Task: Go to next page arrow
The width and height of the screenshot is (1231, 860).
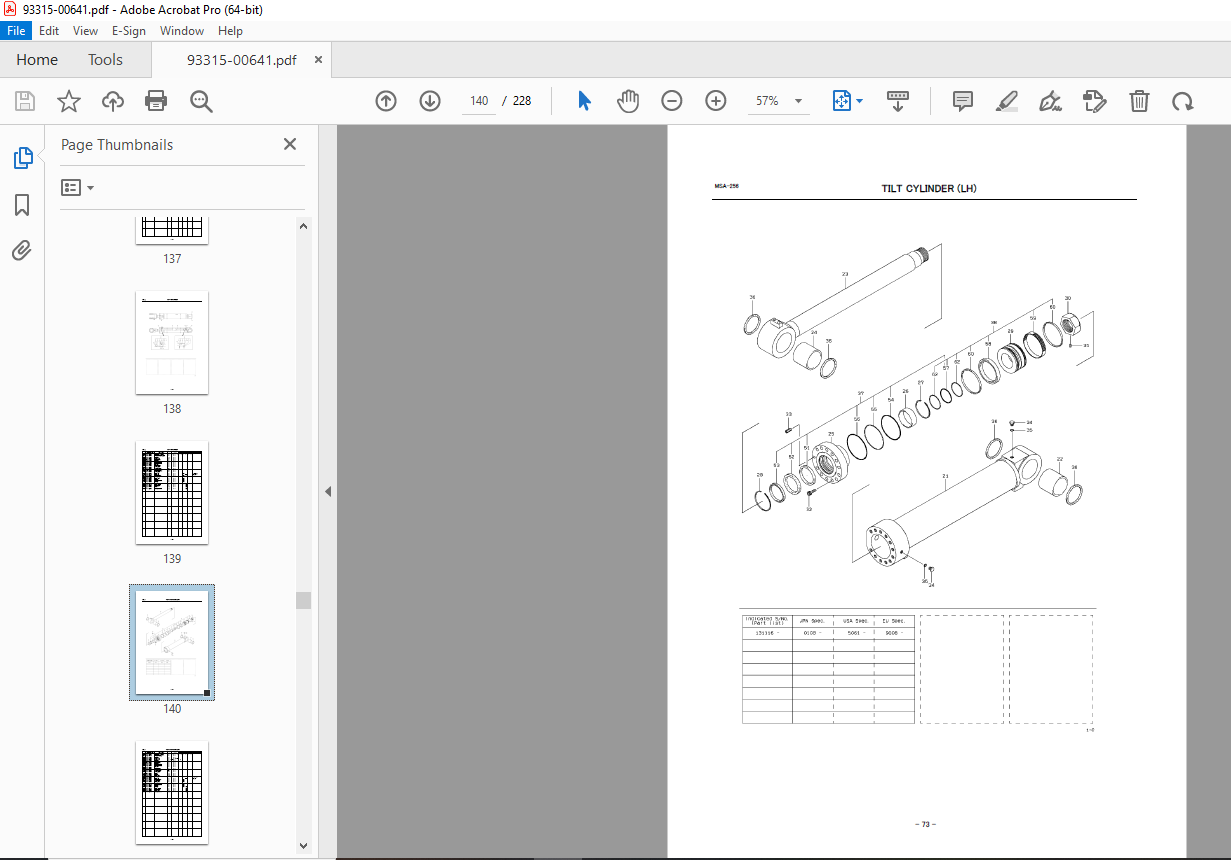Action: (430, 101)
